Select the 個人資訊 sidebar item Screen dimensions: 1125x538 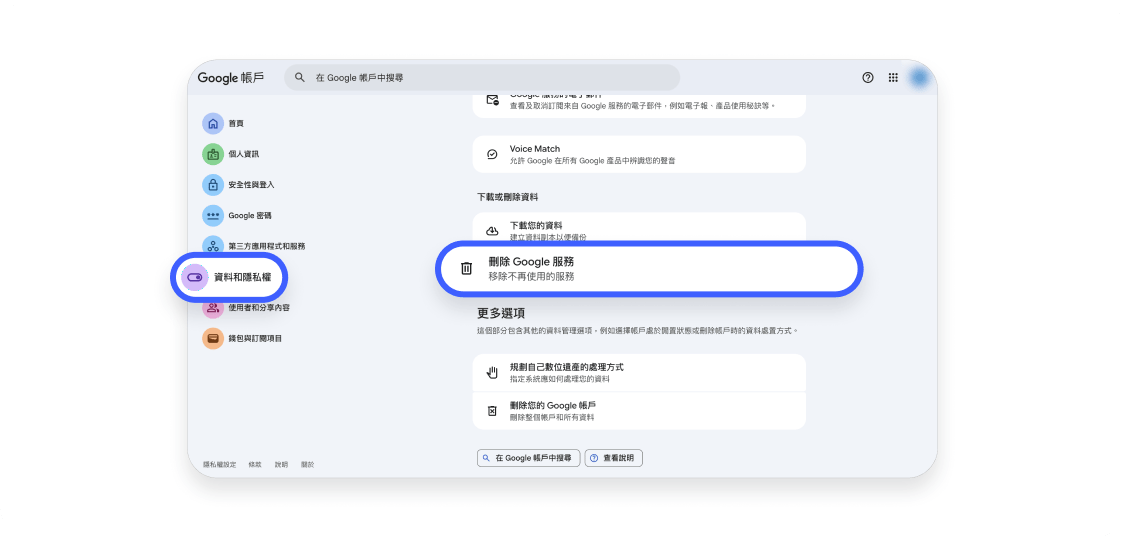click(x=232, y=154)
